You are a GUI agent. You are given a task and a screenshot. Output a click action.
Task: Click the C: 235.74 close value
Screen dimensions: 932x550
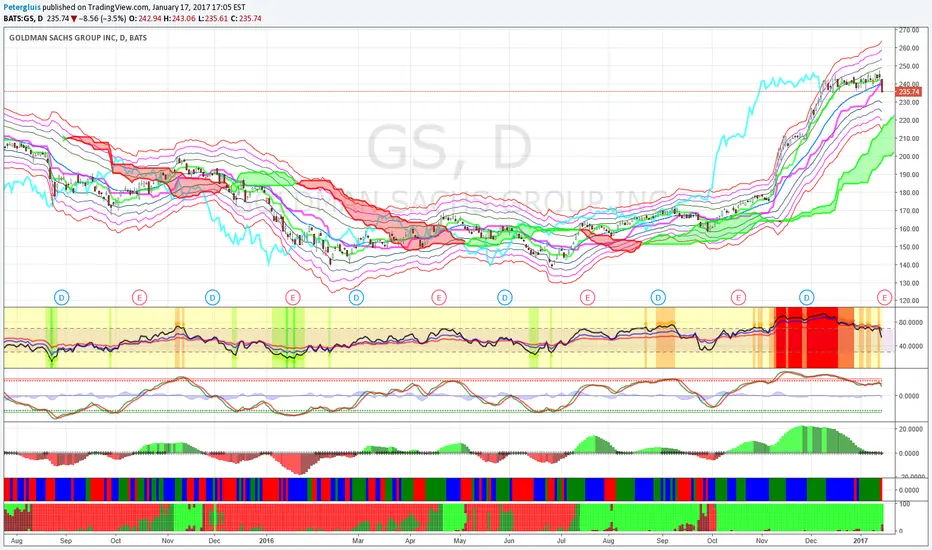pyautogui.click(x=246, y=18)
